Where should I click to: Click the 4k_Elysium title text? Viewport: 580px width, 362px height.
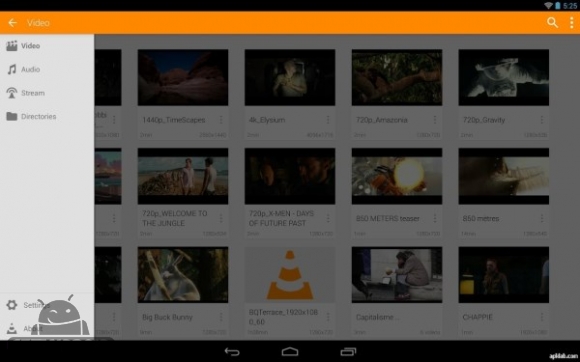coord(267,120)
